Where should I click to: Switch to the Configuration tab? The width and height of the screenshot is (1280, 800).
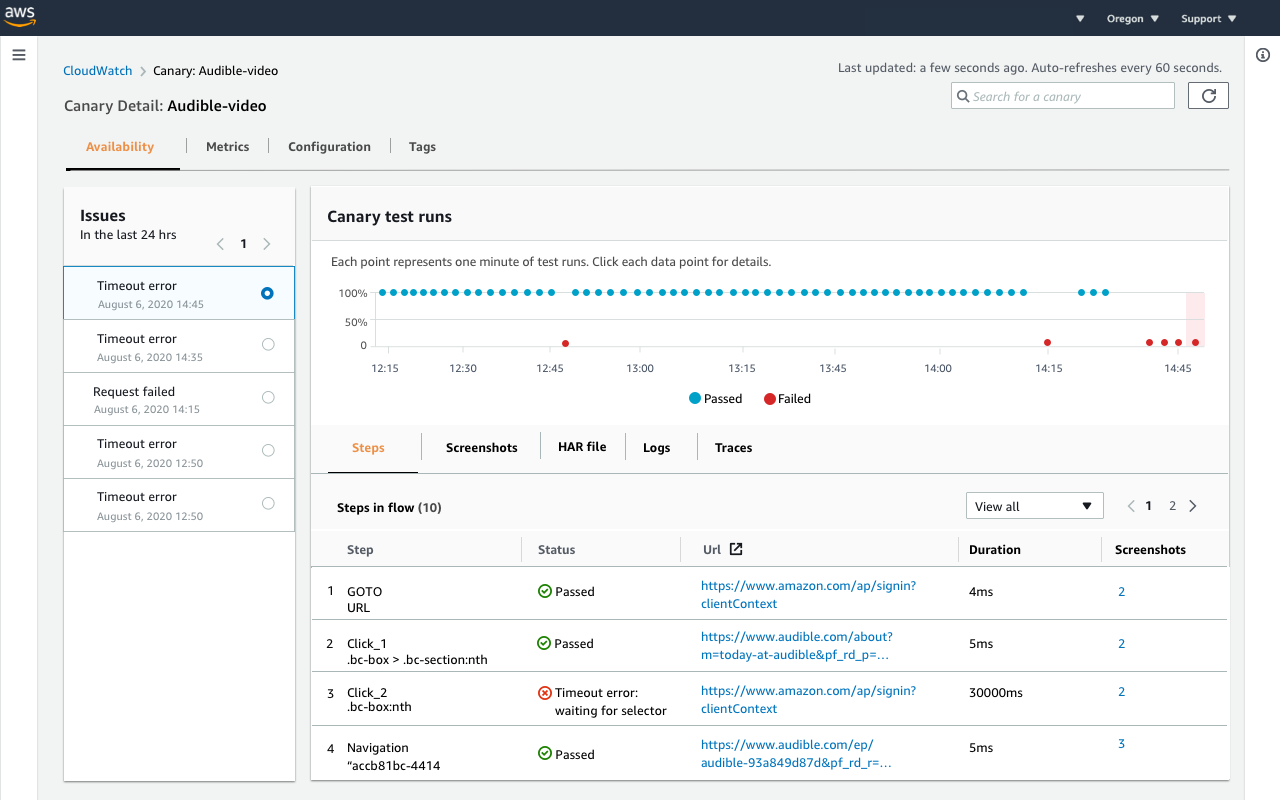[329, 146]
